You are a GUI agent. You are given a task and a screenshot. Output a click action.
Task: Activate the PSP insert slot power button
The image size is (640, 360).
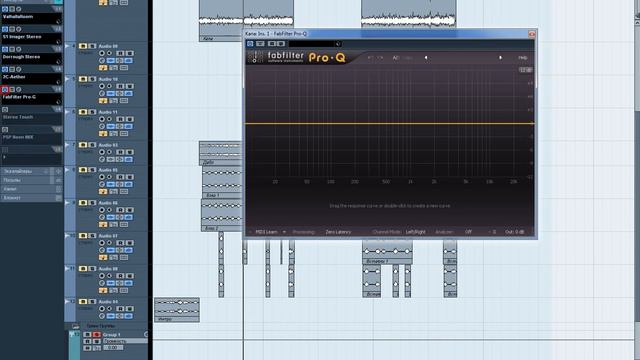coord(5,129)
